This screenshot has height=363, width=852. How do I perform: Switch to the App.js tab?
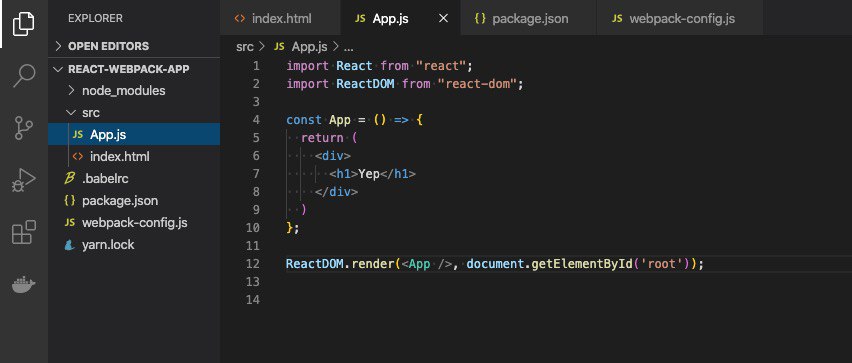tap(400, 18)
